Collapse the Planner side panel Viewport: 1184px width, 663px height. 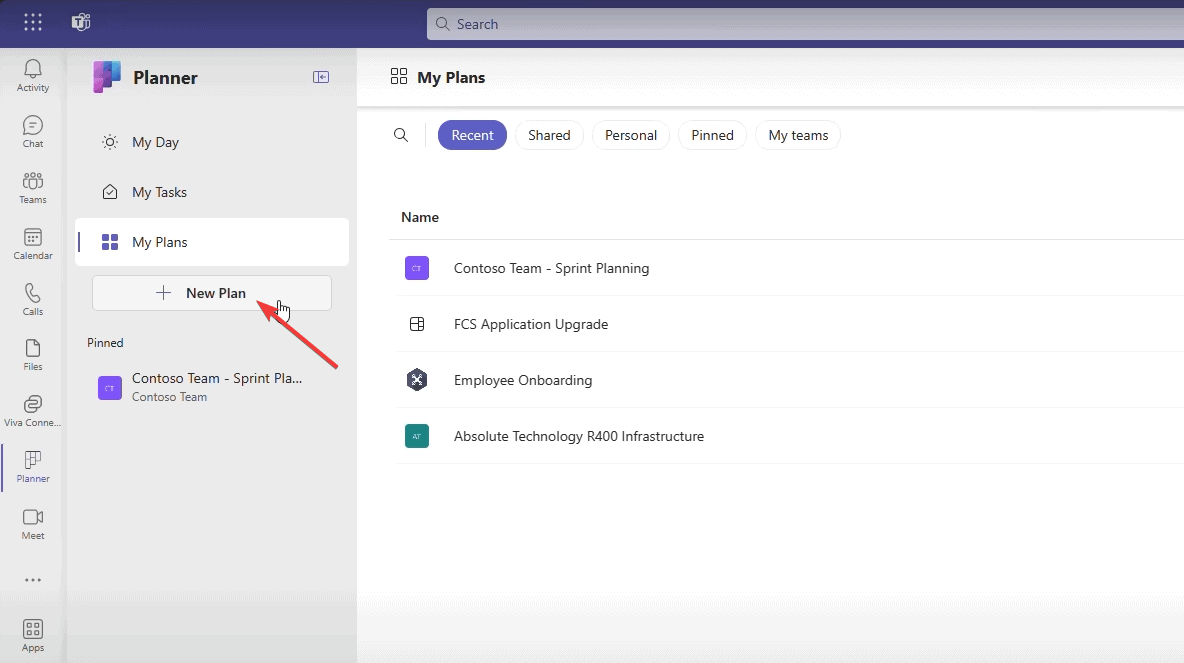click(321, 76)
